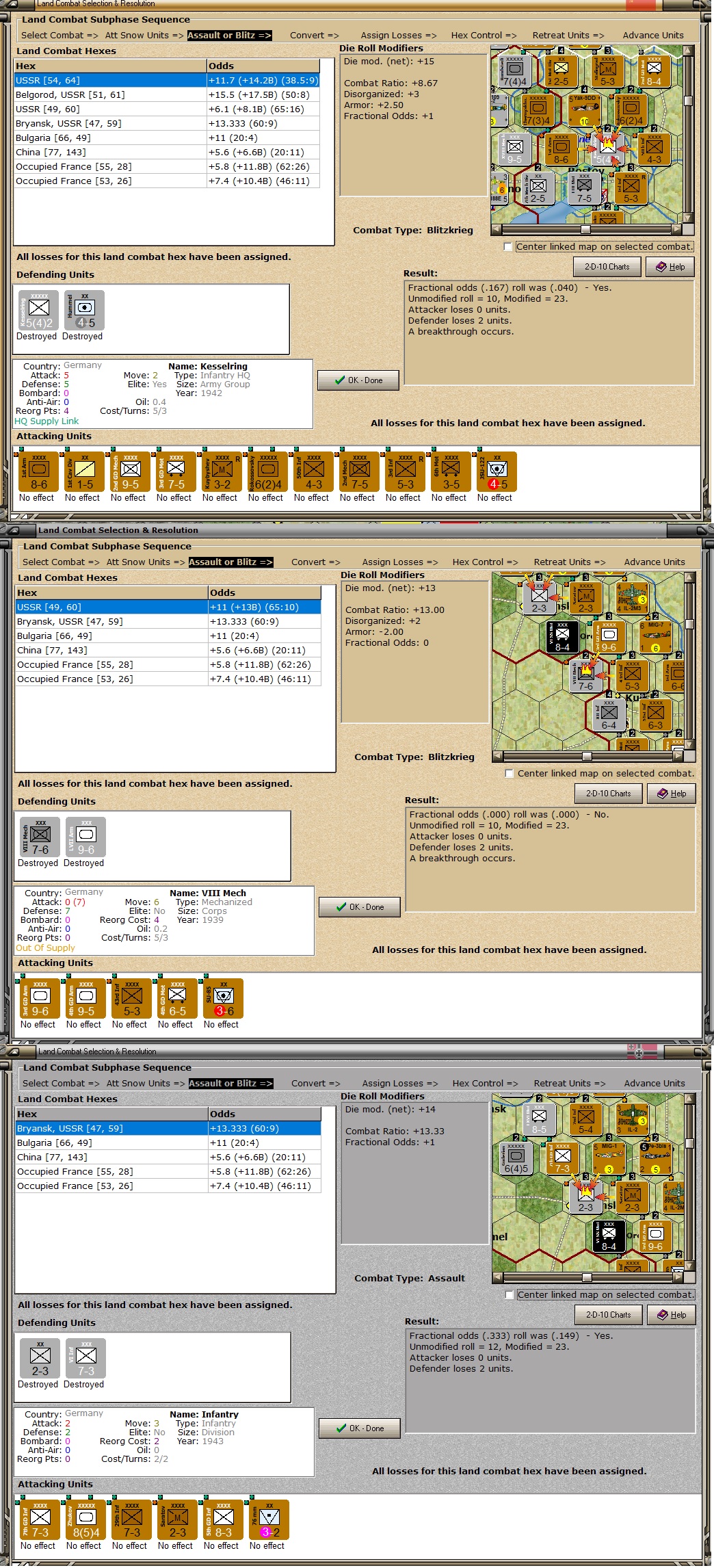Open Assign Losses step in bottom window
The width and height of the screenshot is (714, 1568).
coord(400,1084)
